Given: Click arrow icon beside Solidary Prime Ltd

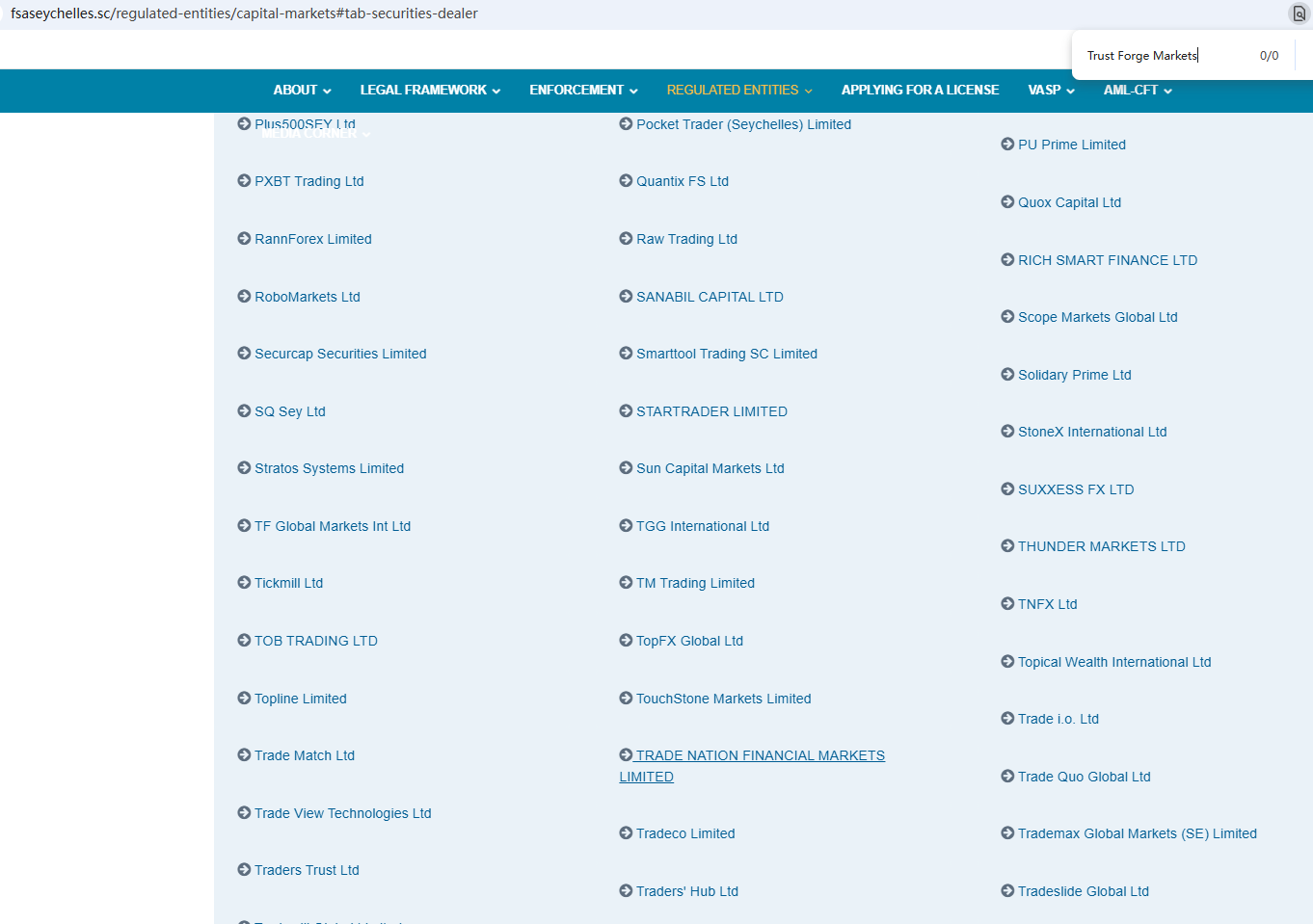Looking at the screenshot, I should (1007, 374).
